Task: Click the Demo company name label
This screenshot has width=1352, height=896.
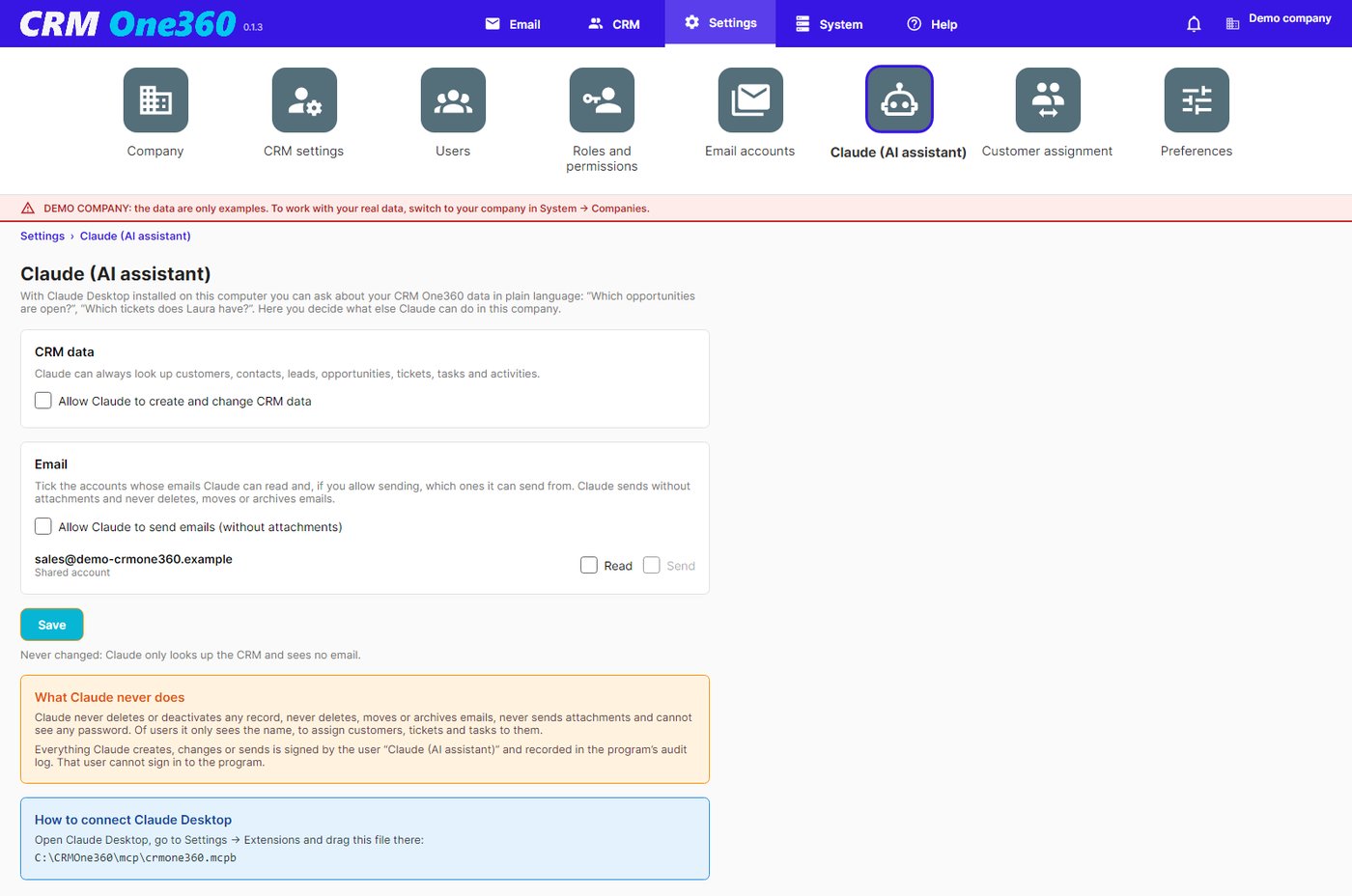Action: pyautogui.click(x=1290, y=18)
